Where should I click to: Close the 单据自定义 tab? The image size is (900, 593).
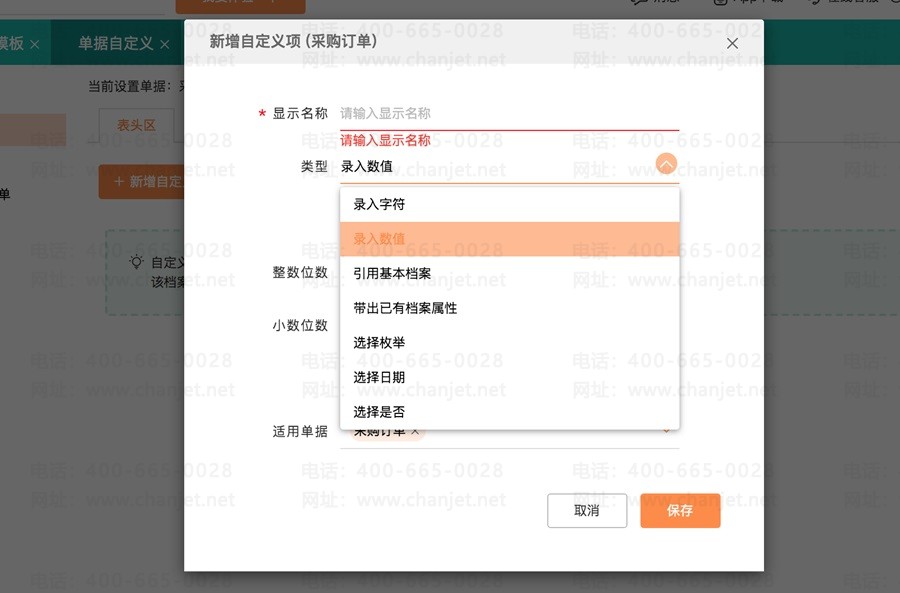(165, 44)
